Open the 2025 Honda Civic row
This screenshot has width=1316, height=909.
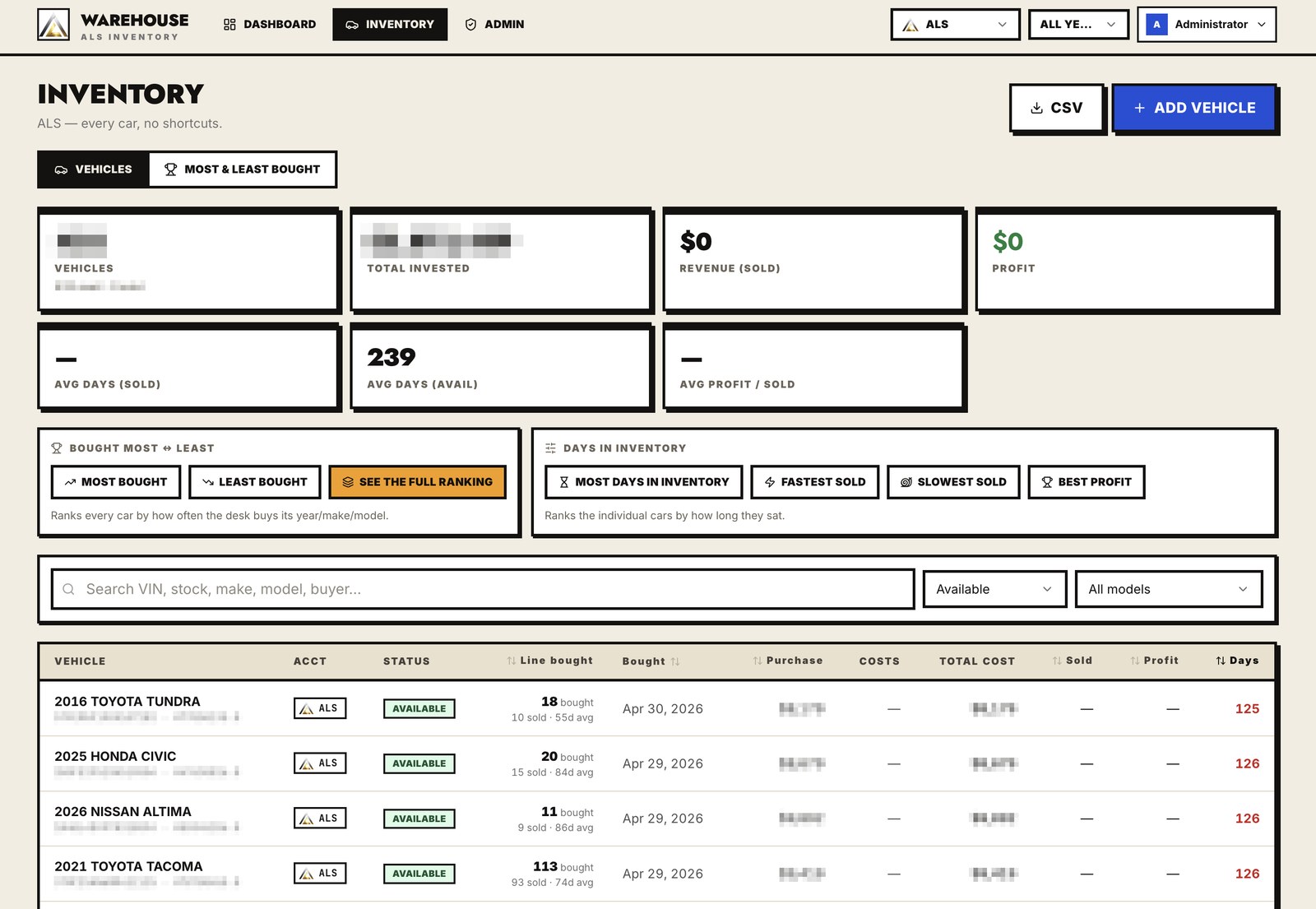tap(656, 763)
